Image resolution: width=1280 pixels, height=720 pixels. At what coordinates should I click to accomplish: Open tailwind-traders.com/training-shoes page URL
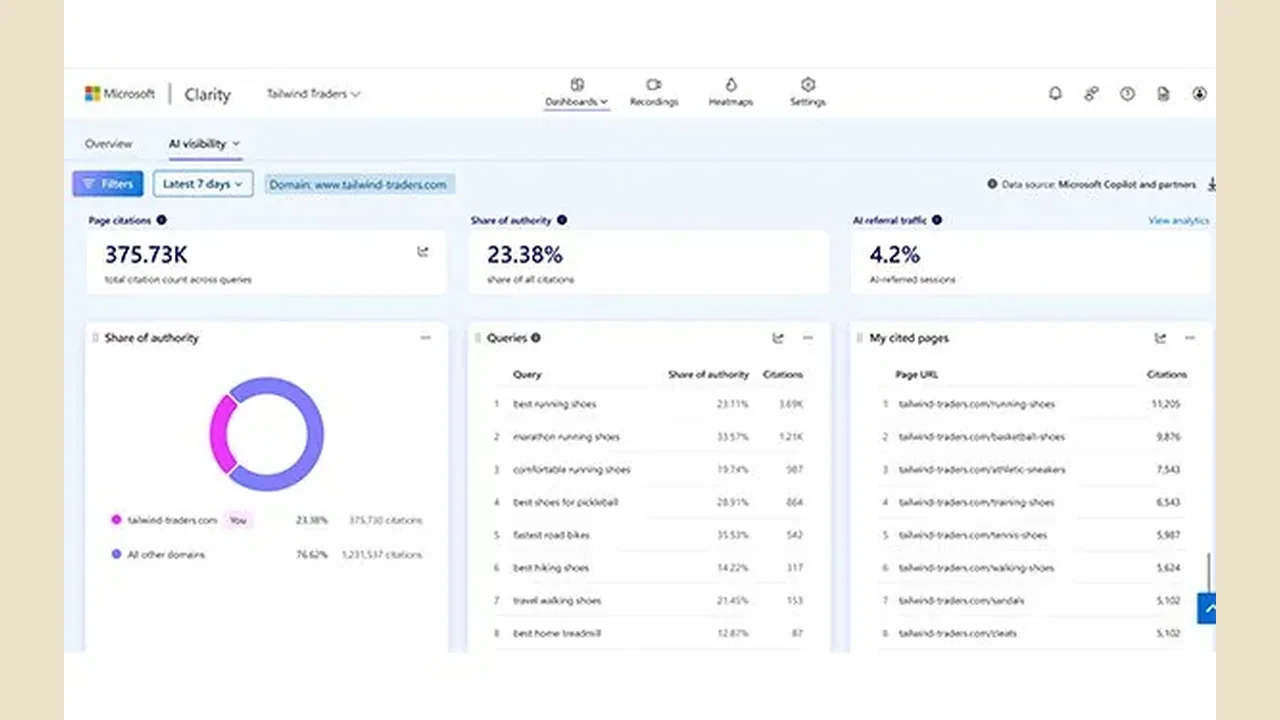tap(977, 502)
